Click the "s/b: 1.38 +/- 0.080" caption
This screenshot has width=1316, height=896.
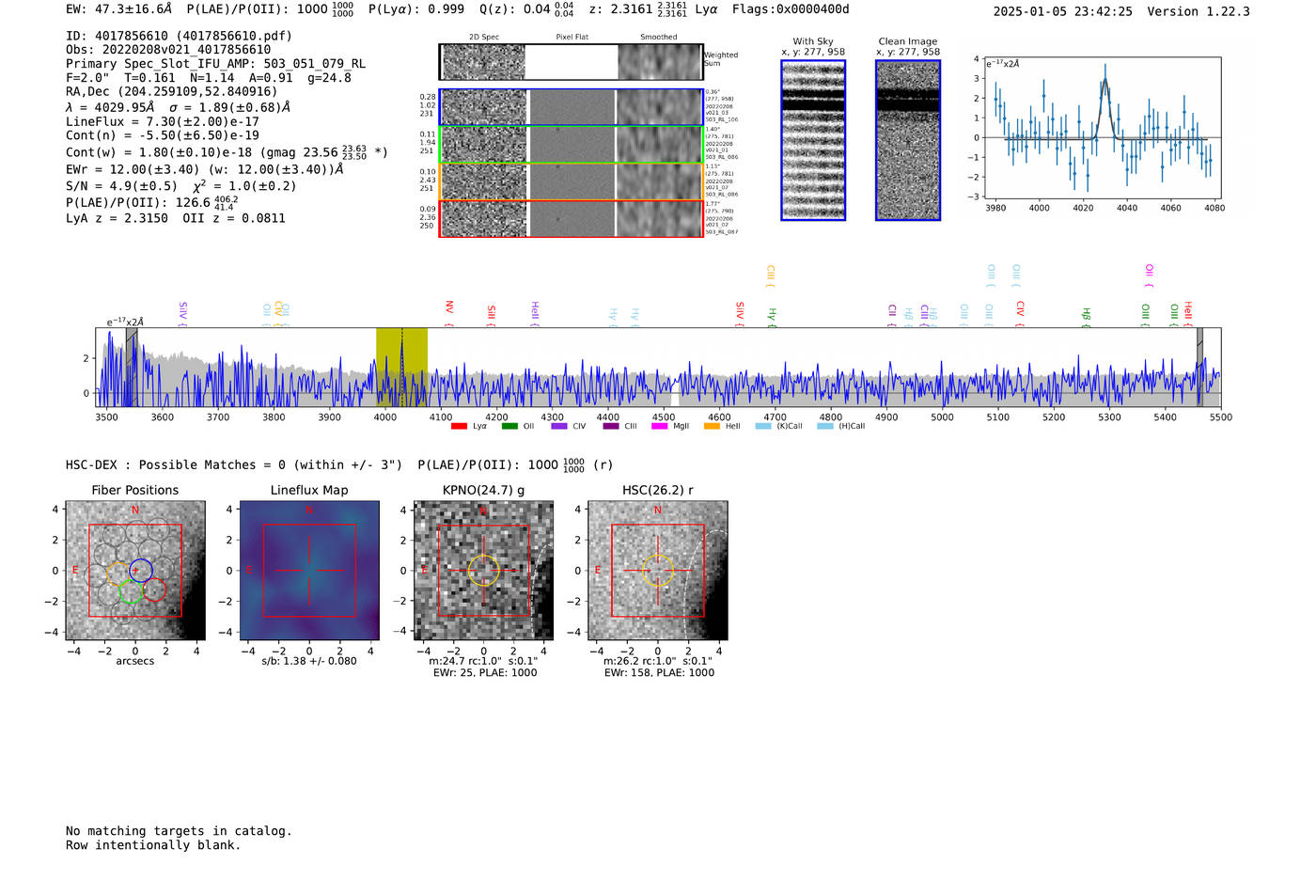pyautogui.click(x=309, y=661)
